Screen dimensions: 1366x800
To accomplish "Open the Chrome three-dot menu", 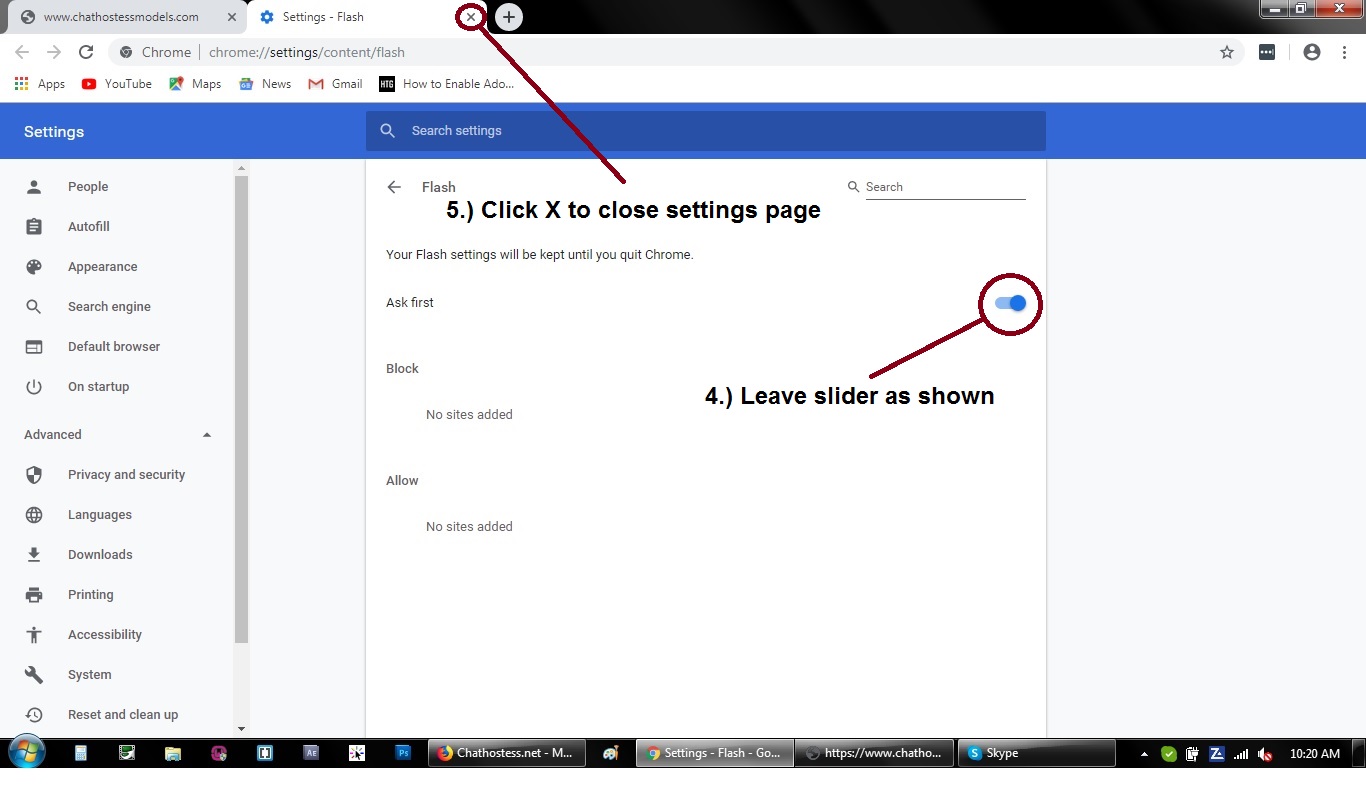I will (1345, 52).
